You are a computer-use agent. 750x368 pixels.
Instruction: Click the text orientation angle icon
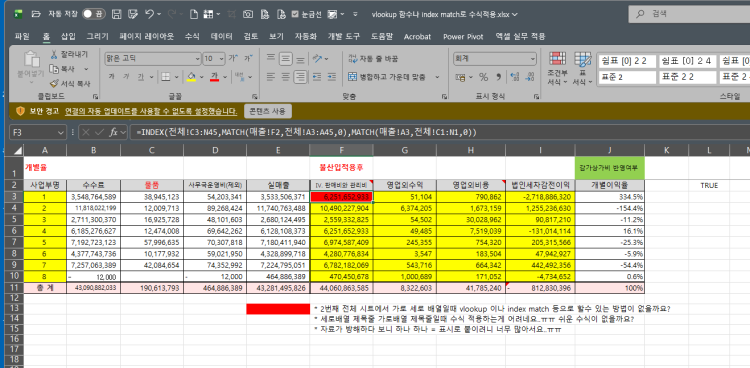pos(317,59)
